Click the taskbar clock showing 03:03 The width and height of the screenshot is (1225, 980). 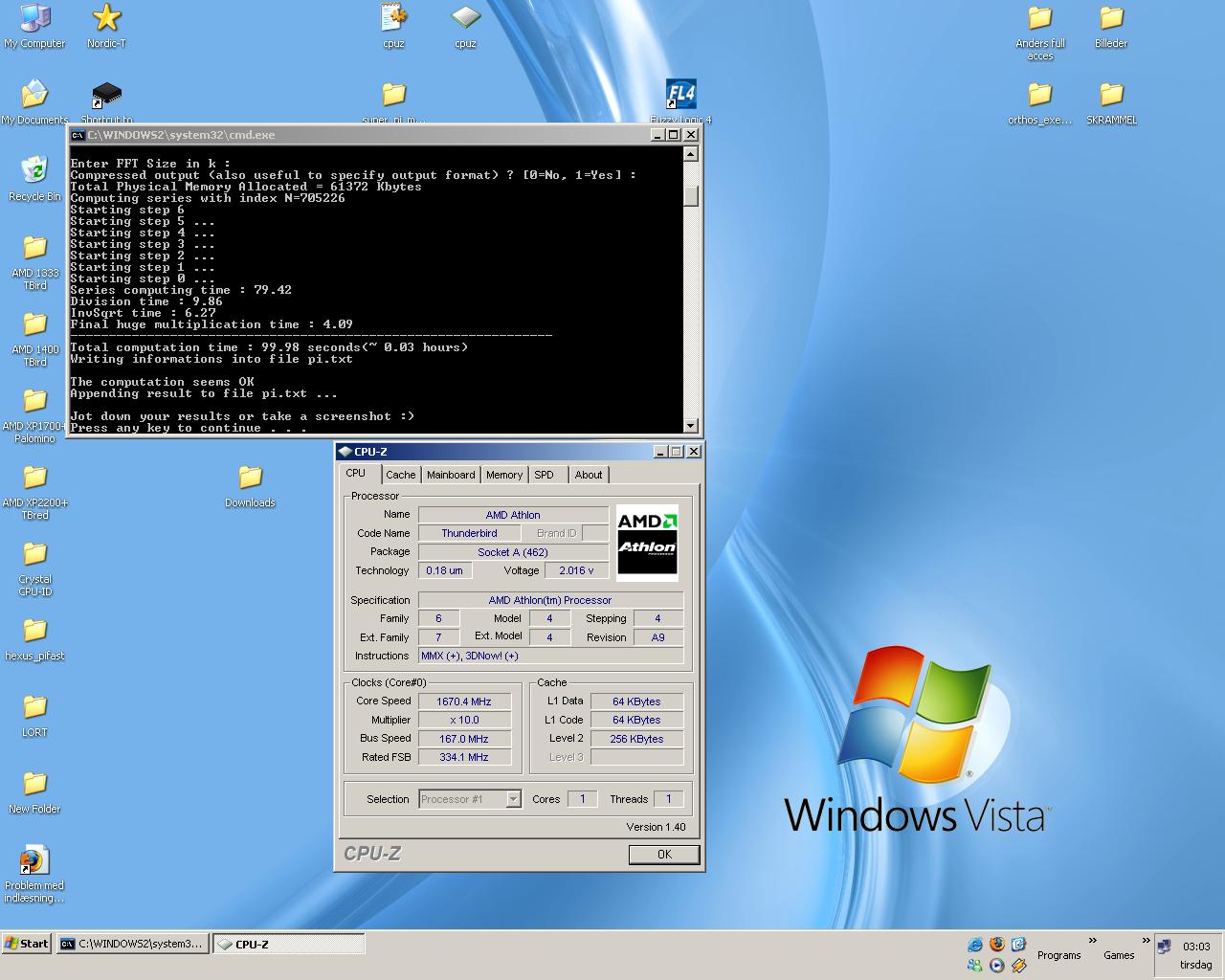(x=1196, y=947)
